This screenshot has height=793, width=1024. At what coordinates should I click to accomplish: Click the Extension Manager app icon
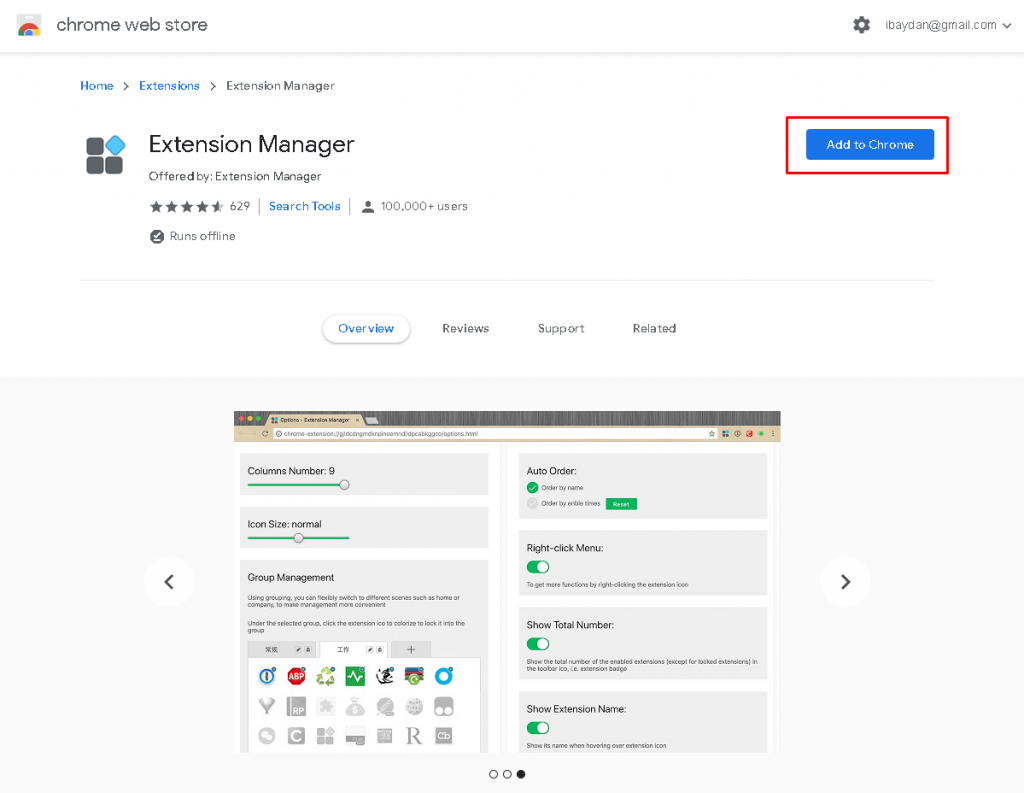105,155
